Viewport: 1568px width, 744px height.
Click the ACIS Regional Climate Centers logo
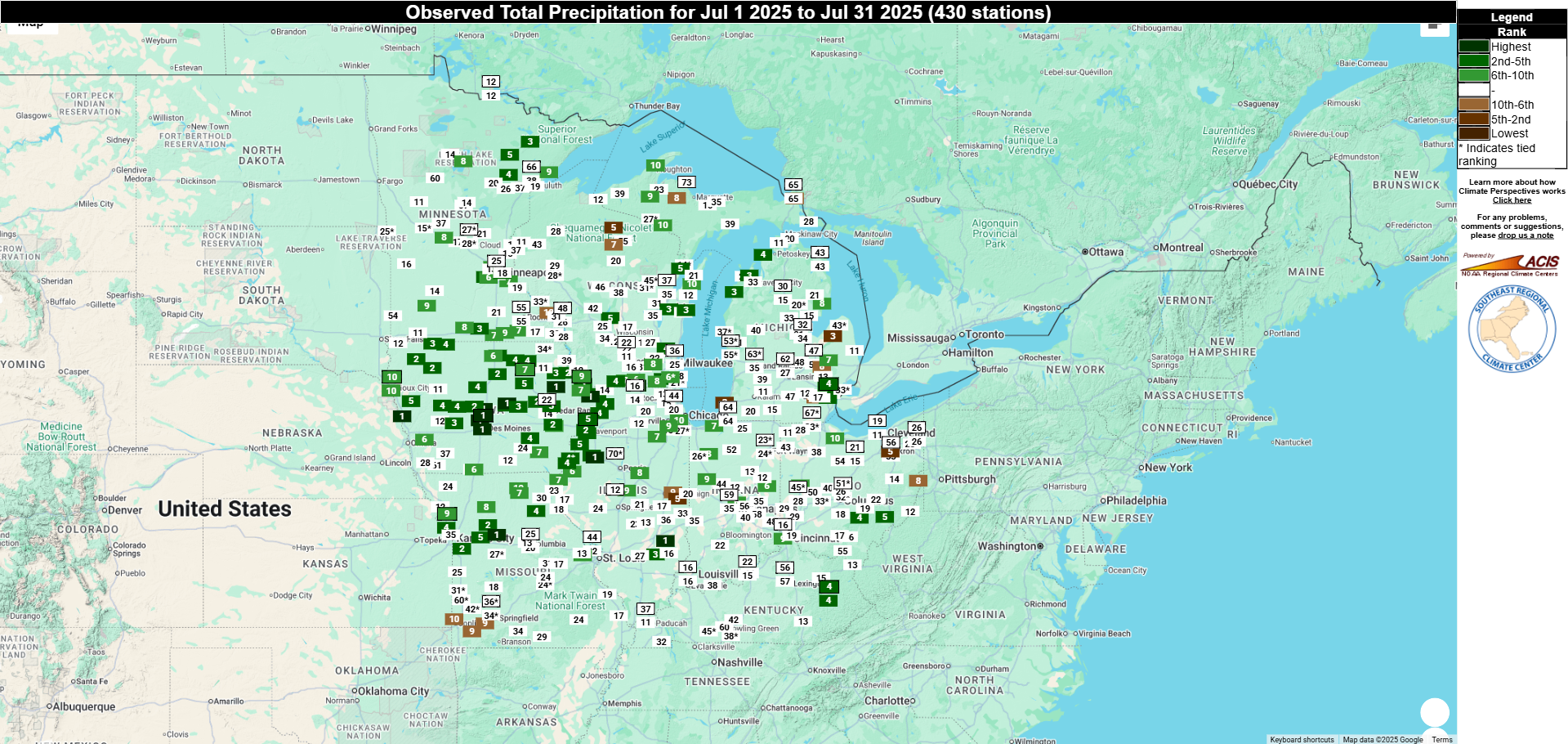tap(1511, 265)
